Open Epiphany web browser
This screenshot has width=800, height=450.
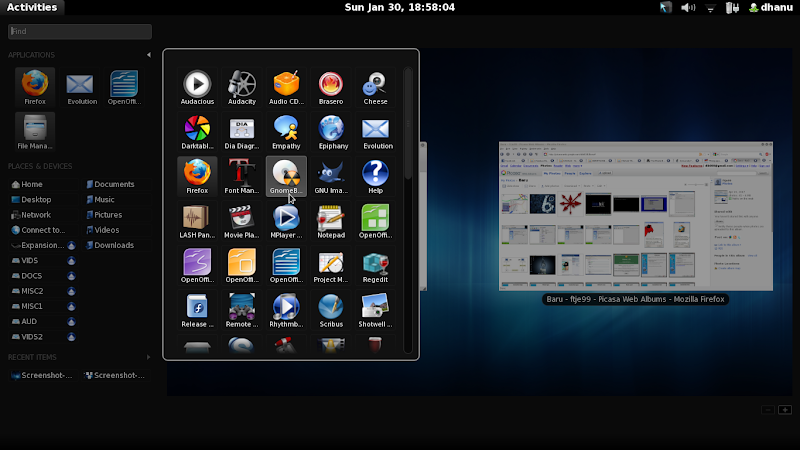(x=331, y=132)
